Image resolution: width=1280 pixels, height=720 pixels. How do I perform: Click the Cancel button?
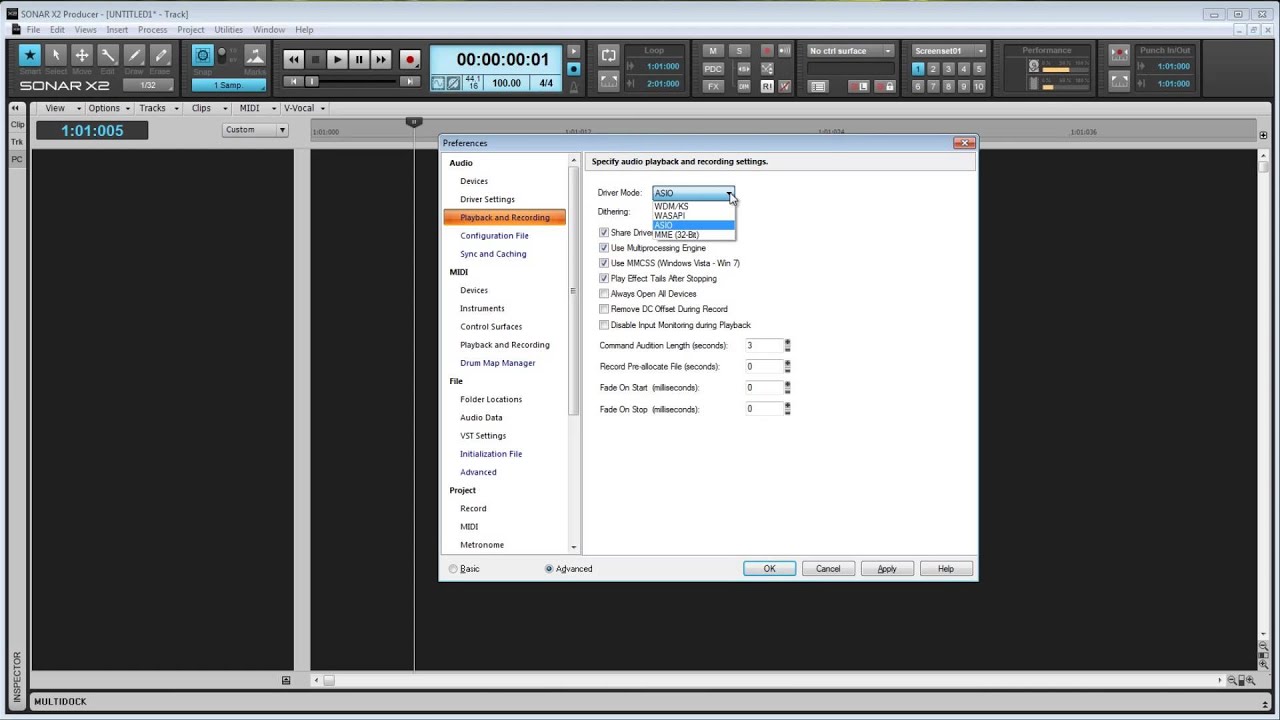(x=828, y=569)
